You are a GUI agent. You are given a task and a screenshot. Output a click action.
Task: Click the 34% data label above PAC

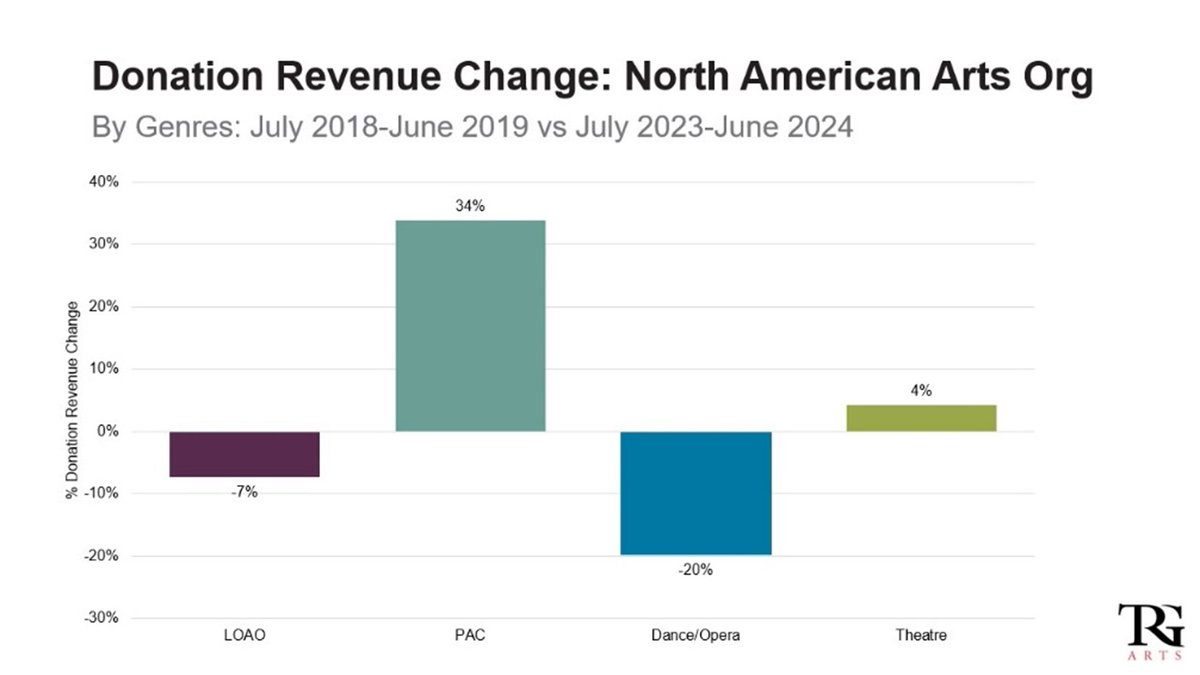pos(469,206)
